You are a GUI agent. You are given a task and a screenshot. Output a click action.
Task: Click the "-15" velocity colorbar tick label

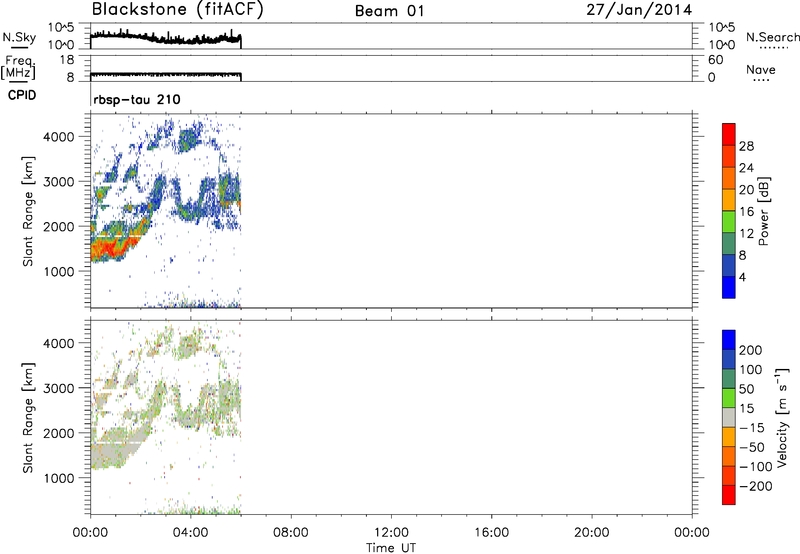[752, 428]
